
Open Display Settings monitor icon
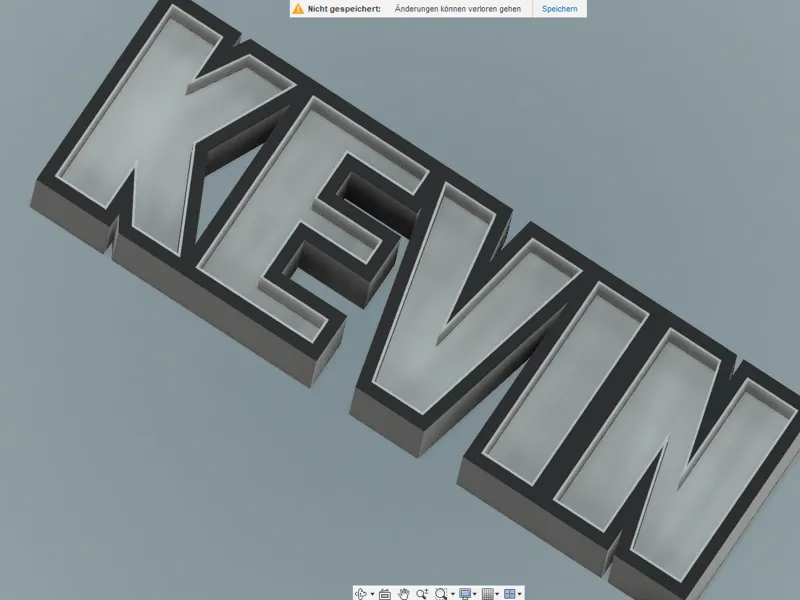coord(465,594)
